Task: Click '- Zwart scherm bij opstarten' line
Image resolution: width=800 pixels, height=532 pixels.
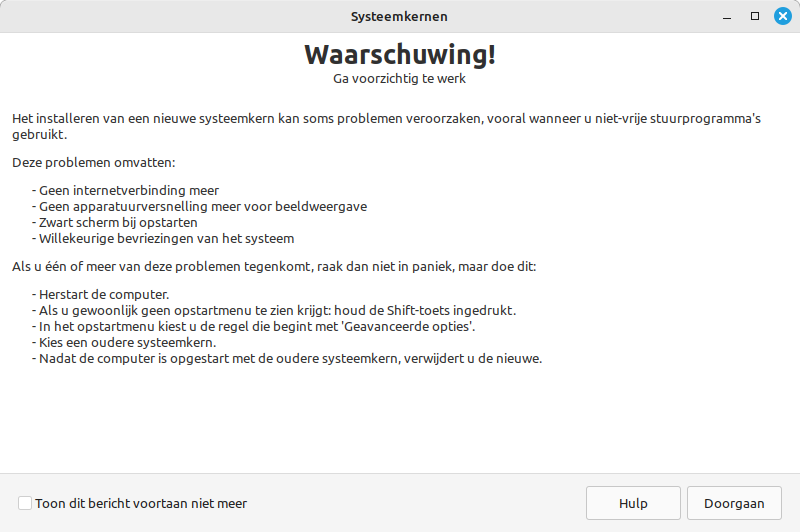Action: (115, 223)
